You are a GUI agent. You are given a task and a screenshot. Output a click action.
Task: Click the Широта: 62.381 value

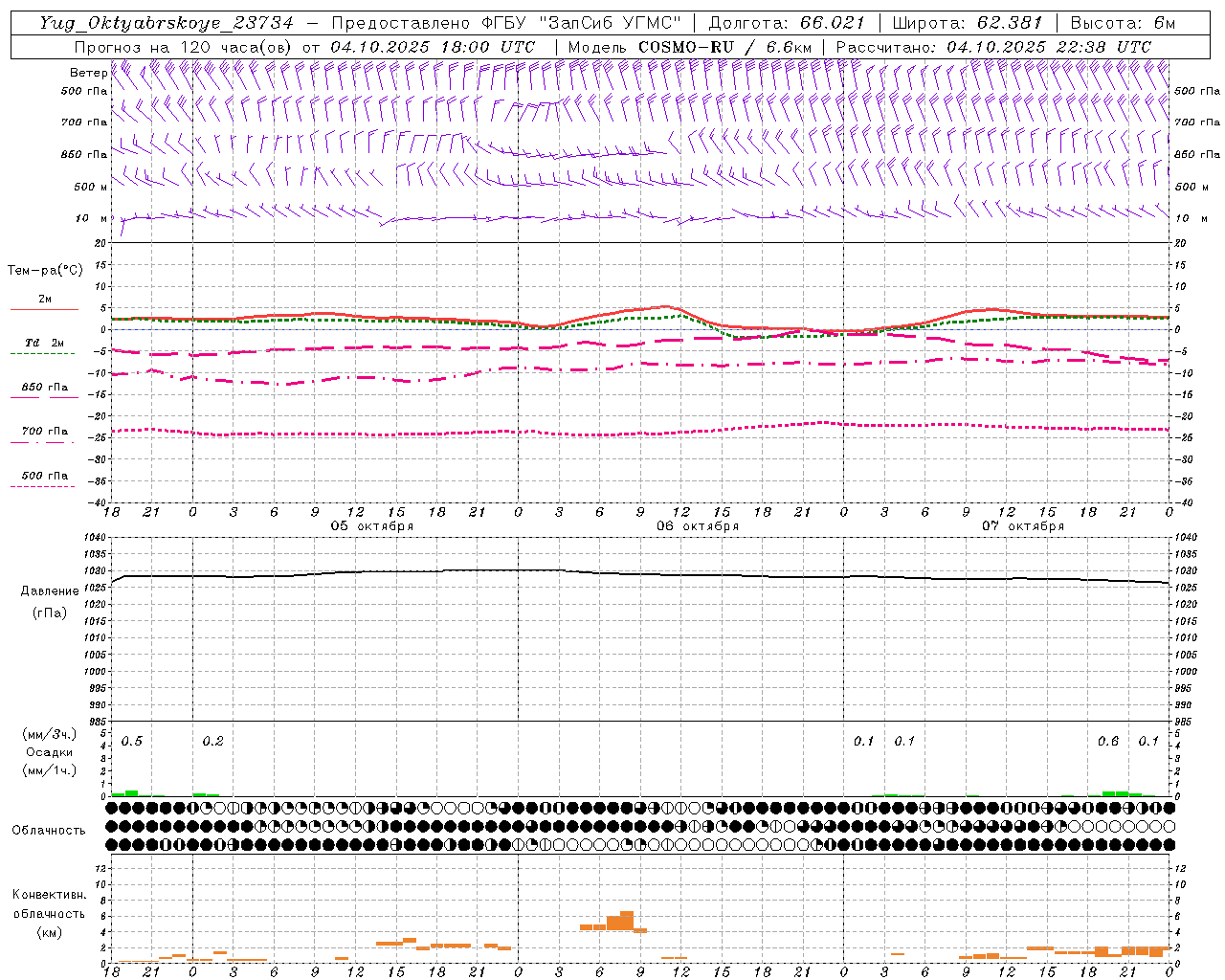[x=966, y=23]
